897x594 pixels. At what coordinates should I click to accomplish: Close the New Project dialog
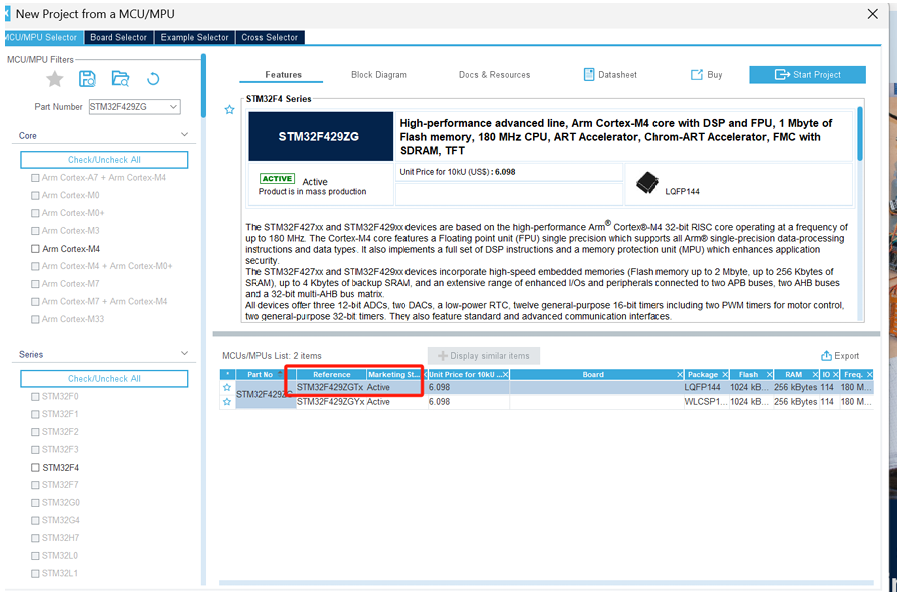872,14
